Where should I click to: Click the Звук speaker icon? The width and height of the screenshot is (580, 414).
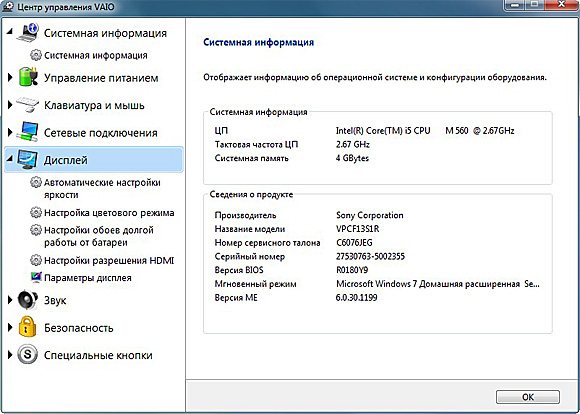click(28, 300)
